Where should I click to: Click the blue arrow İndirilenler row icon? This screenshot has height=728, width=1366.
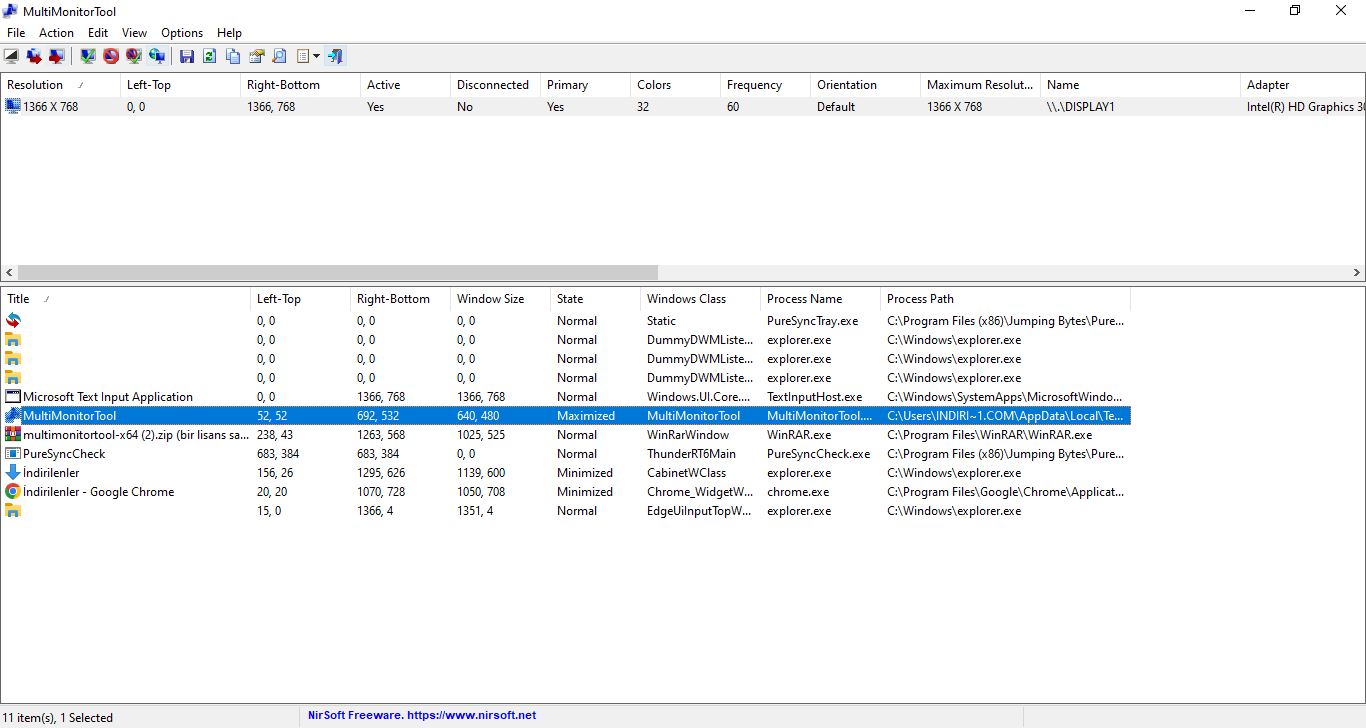(13, 473)
